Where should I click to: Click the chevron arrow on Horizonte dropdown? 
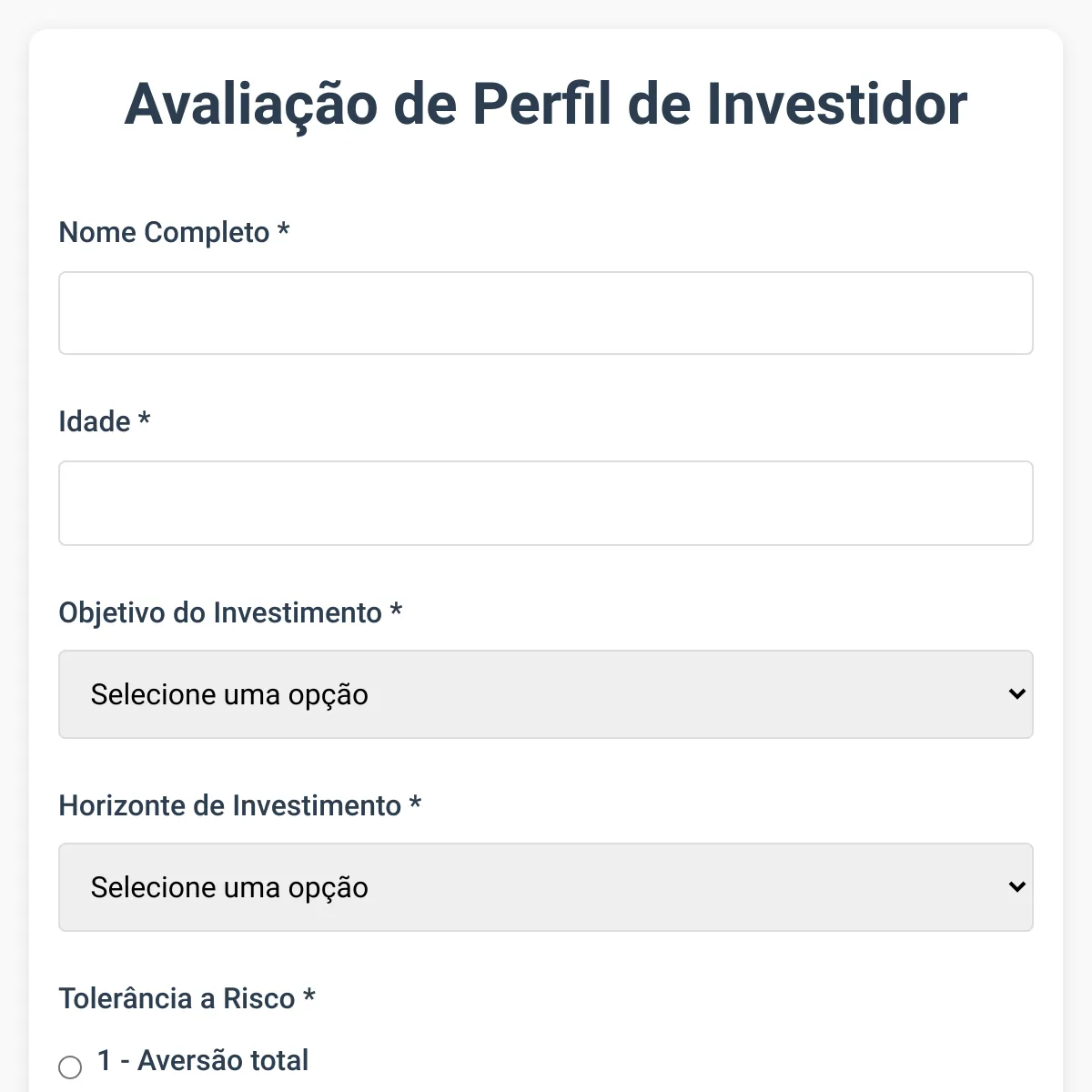(x=1016, y=887)
